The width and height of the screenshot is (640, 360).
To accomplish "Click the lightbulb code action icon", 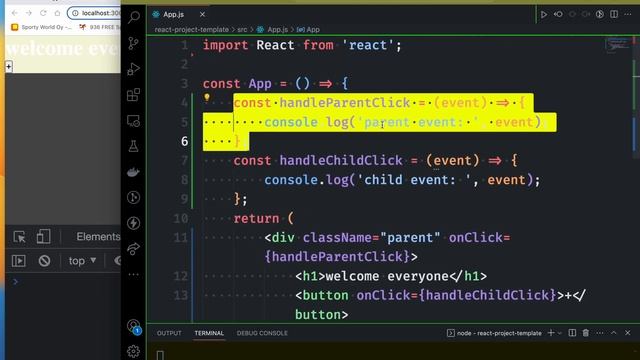I will [207, 98].
